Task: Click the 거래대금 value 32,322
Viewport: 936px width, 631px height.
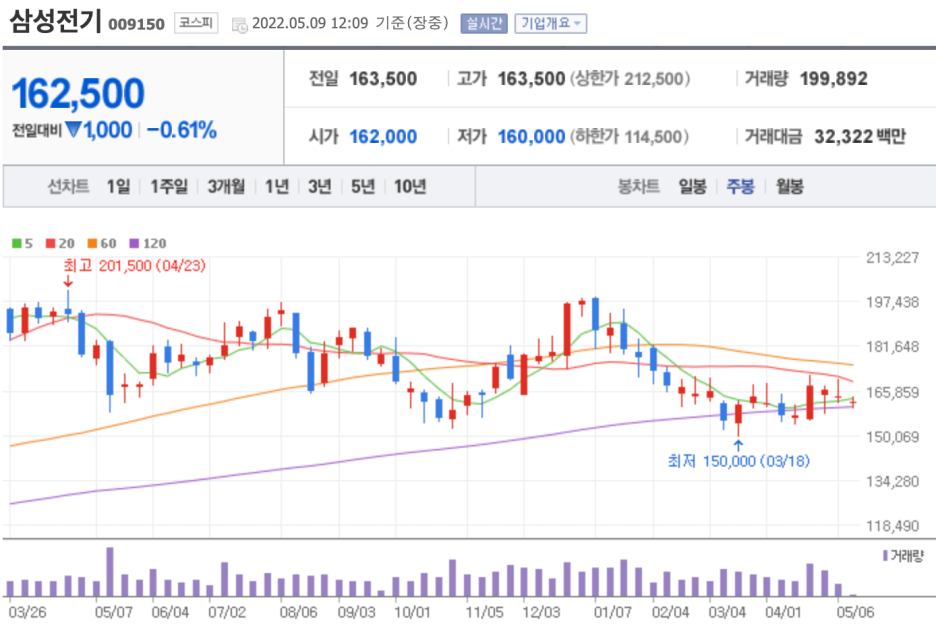Action: click(x=843, y=137)
